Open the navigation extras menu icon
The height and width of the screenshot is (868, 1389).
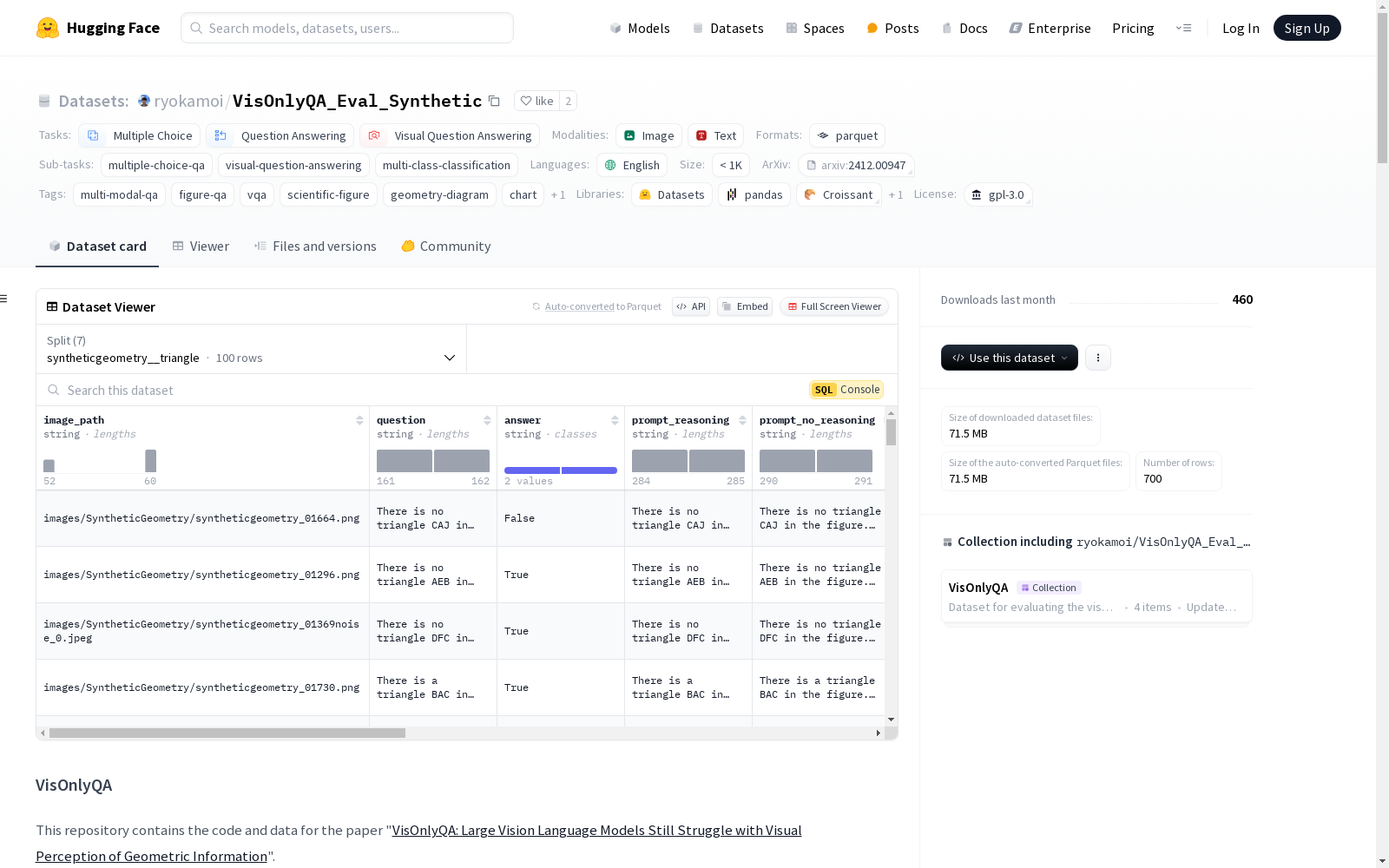point(1183,28)
